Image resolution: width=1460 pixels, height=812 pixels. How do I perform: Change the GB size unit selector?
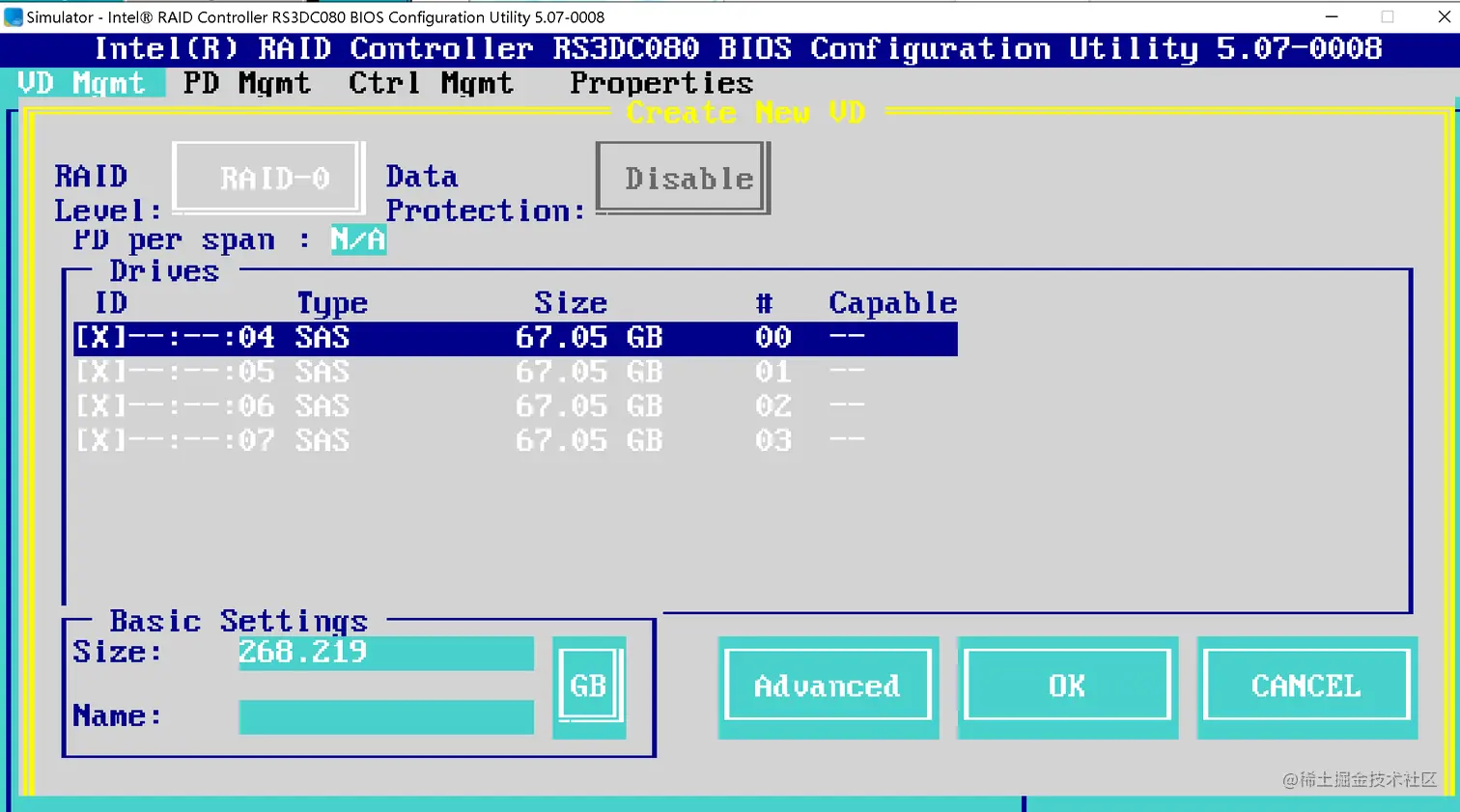pyautogui.click(x=589, y=686)
